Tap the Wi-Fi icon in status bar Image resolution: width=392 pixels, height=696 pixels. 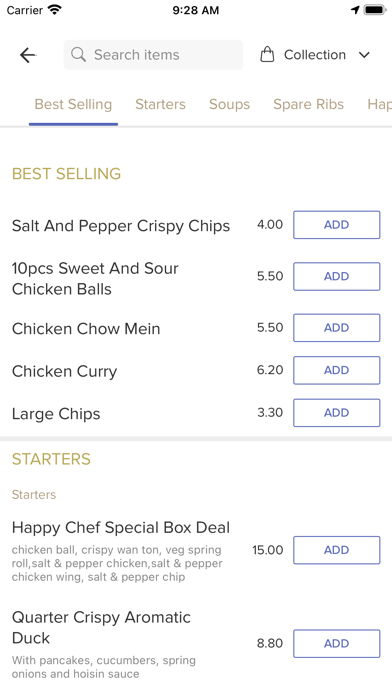pyautogui.click(x=55, y=10)
